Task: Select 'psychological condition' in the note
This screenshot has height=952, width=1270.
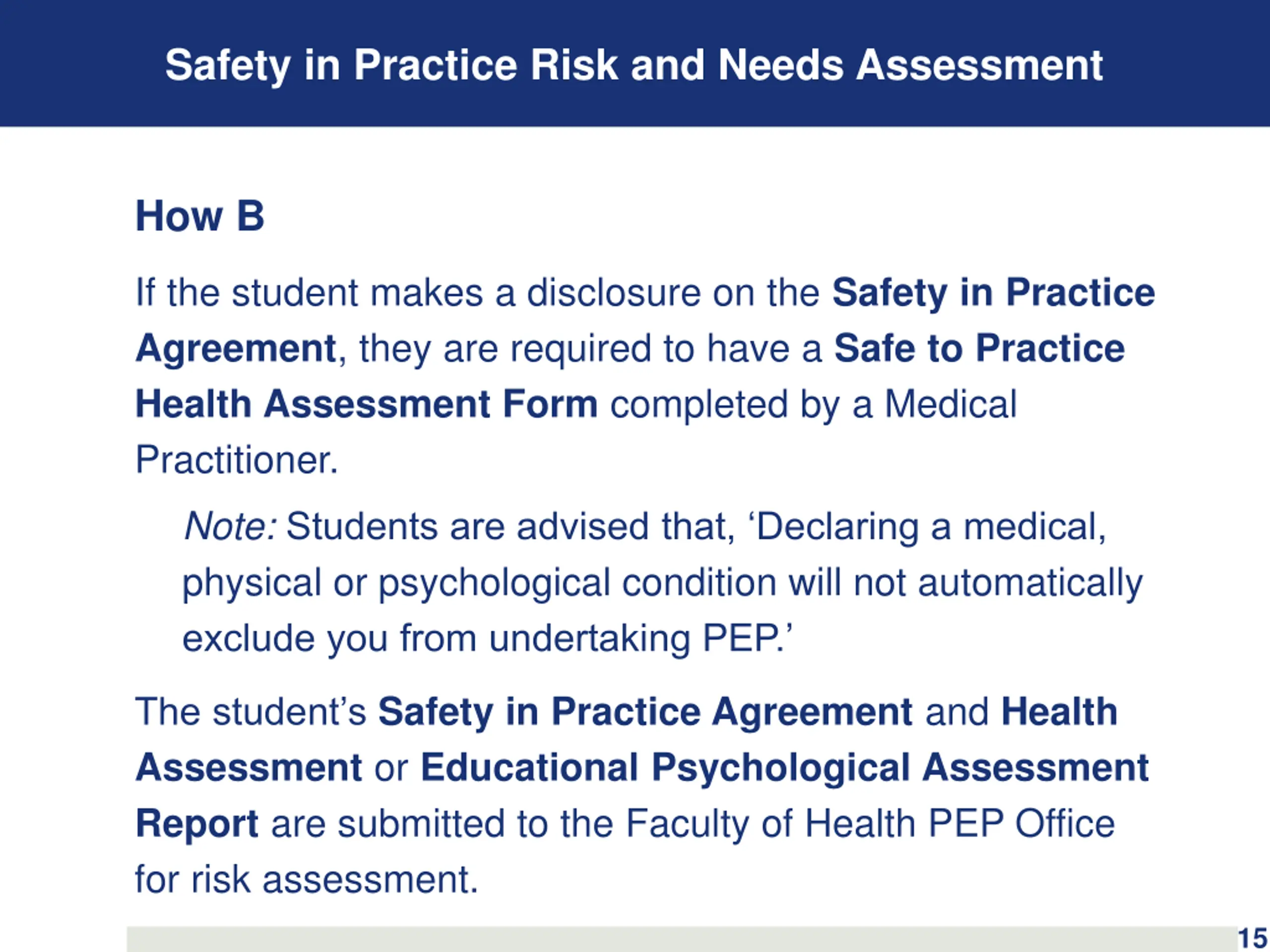Action: [x=576, y=583]
